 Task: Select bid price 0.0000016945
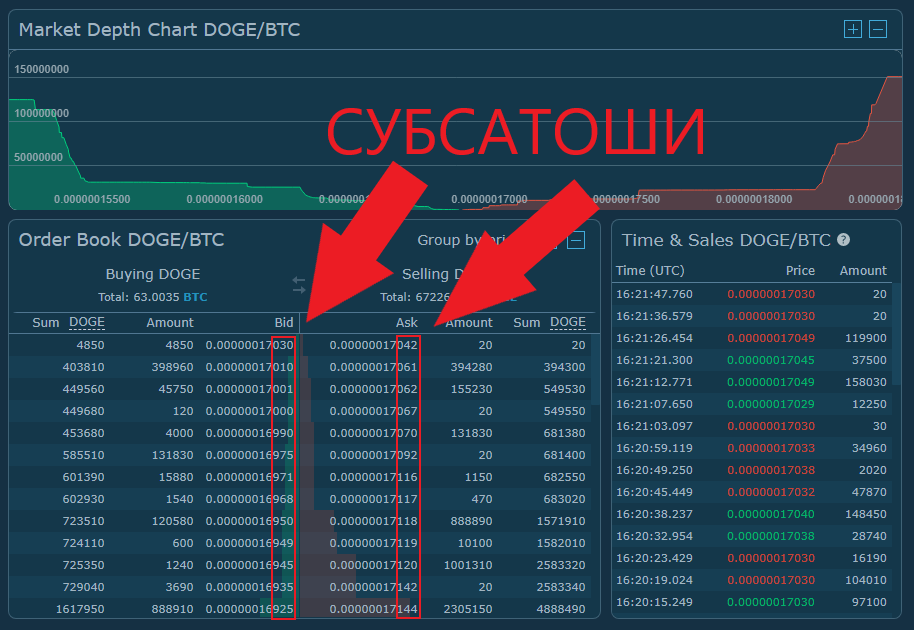249,565
